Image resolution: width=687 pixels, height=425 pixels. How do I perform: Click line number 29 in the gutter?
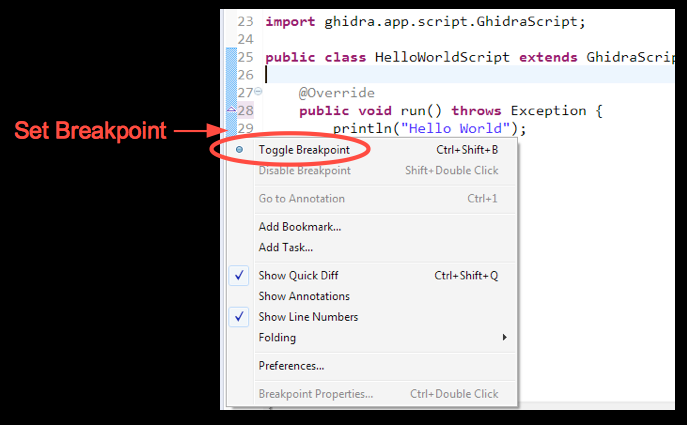[x=246, y=129]
